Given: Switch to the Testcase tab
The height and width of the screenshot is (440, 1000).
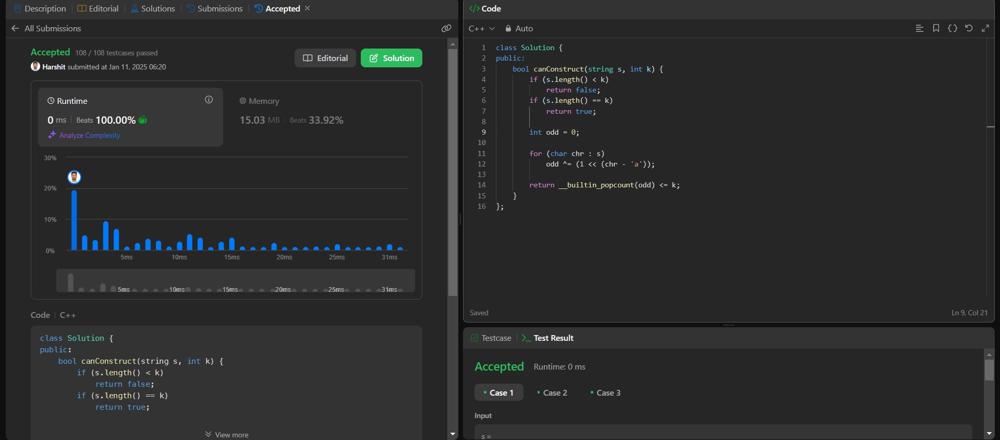Looking at the screenshot, I should [x=491, y=338].
